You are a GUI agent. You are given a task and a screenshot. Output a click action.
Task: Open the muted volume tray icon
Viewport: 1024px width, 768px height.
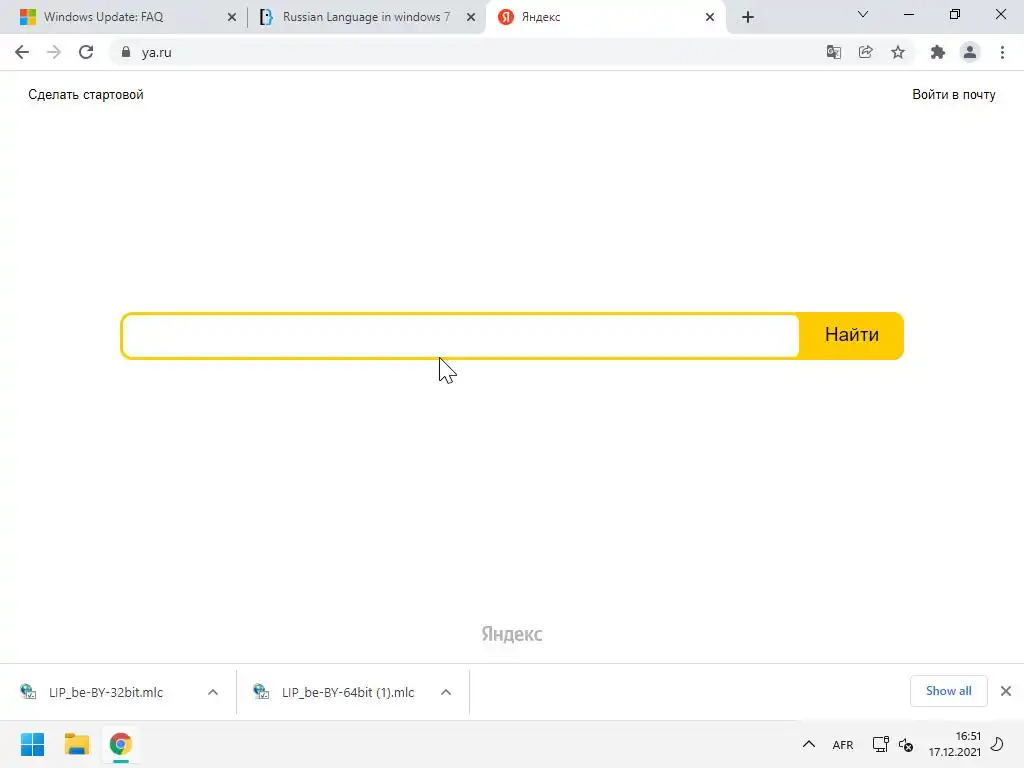(x=906, y=744)
